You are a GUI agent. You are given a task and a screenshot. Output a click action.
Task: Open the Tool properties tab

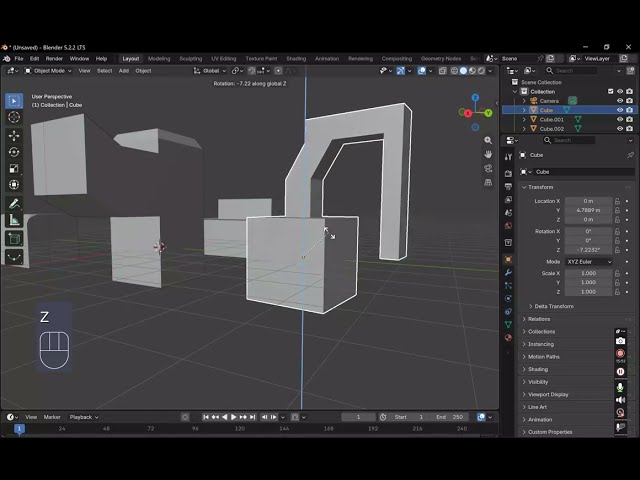tap(508, 157)
